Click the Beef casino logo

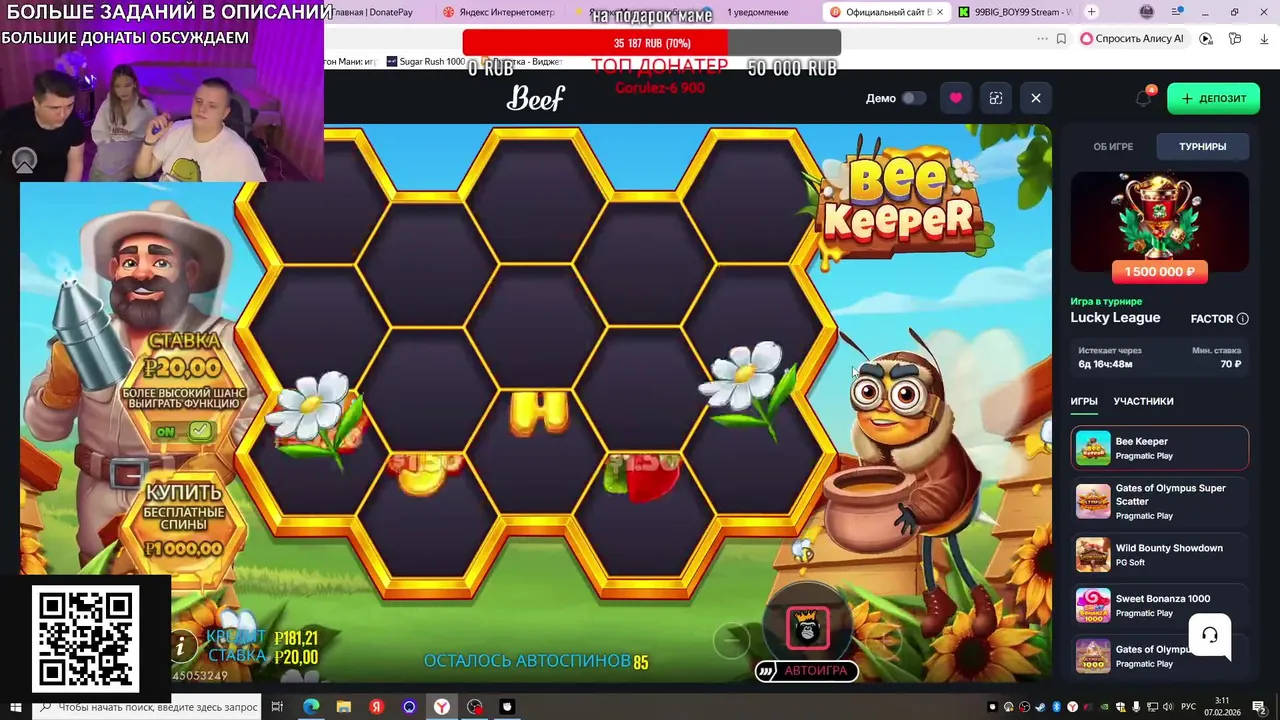click(x=536, y=98)
